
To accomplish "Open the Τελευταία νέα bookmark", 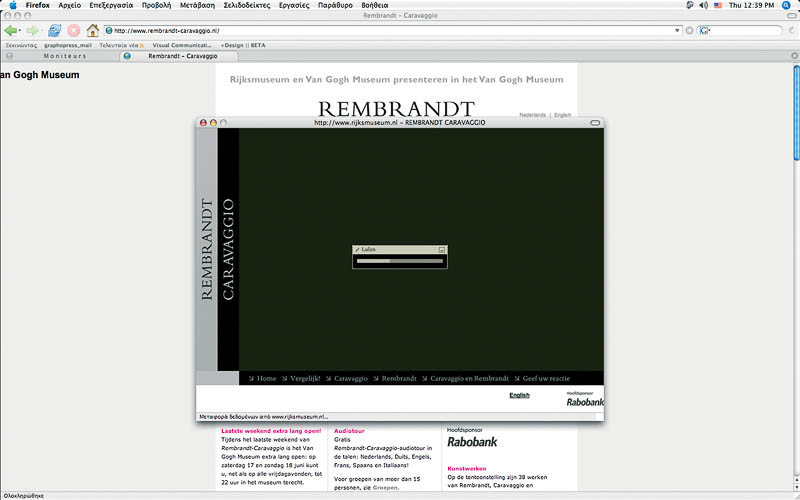I will 119,45.
